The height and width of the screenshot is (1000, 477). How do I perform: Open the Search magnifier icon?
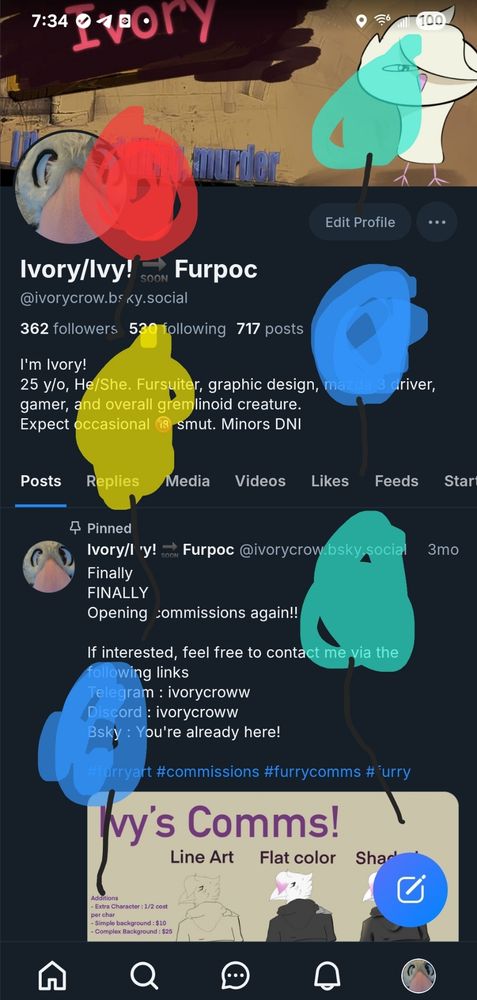click(145, 974)
